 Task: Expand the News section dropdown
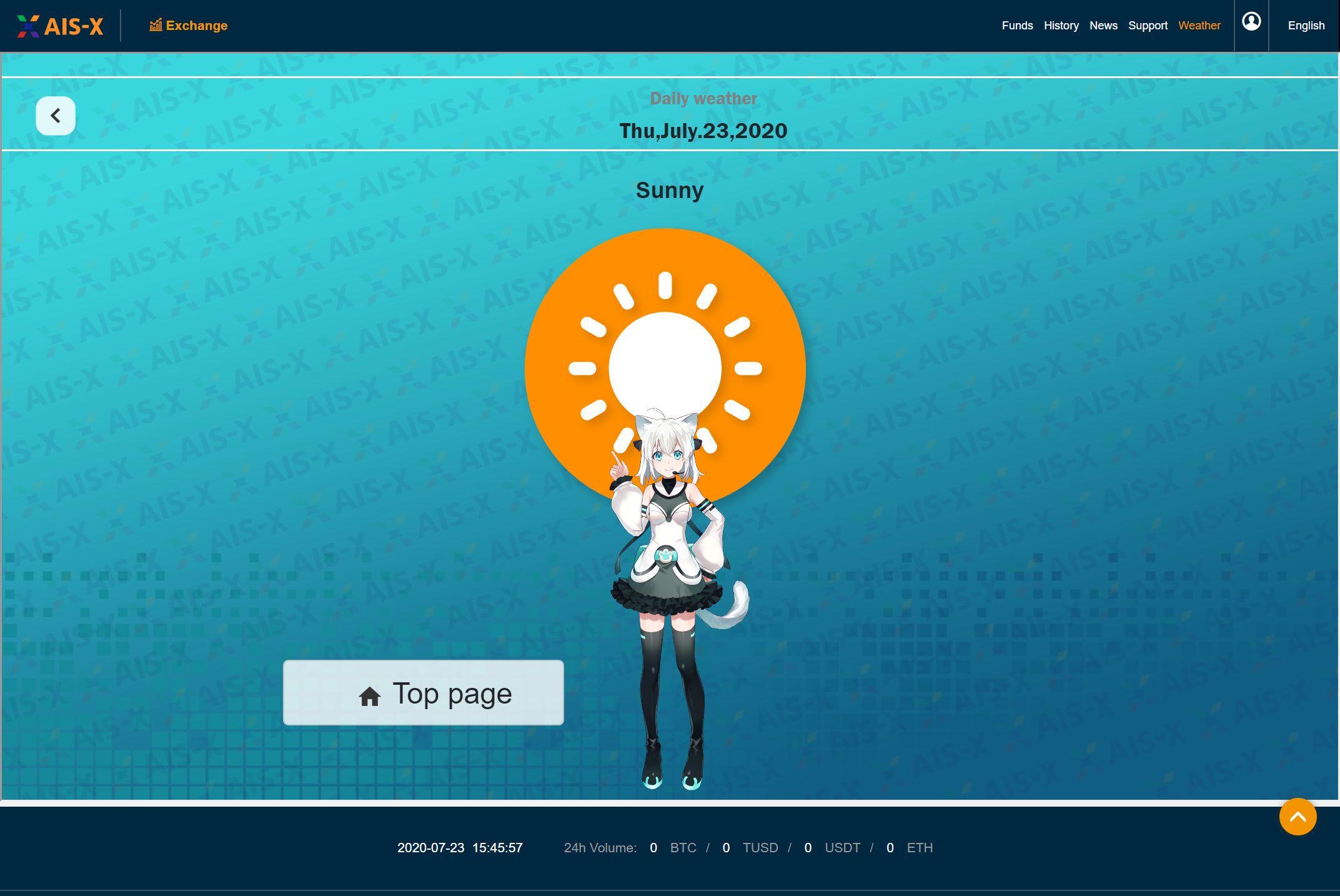pos(1103,25)
